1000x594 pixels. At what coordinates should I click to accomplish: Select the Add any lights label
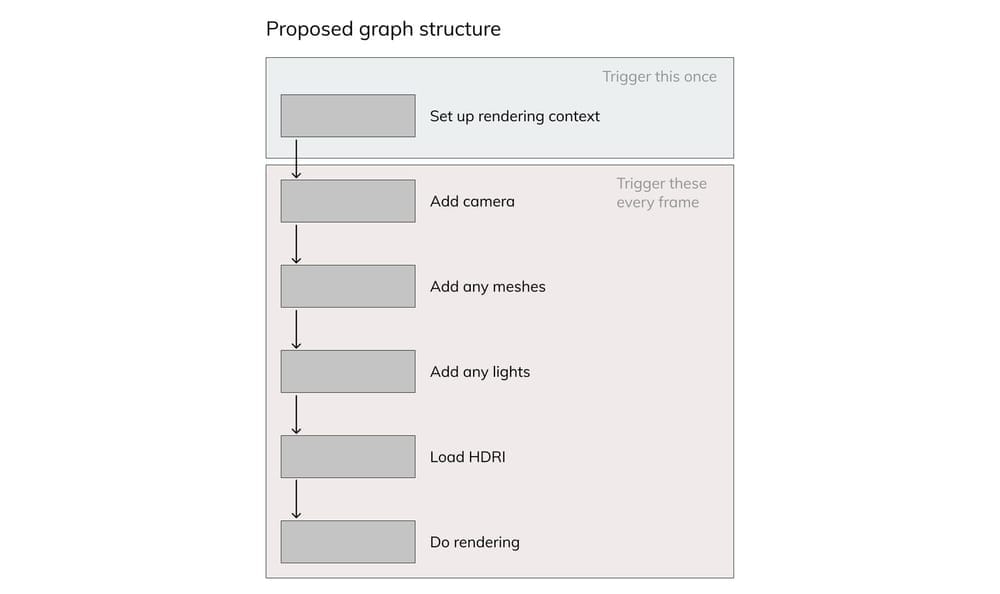479,371
